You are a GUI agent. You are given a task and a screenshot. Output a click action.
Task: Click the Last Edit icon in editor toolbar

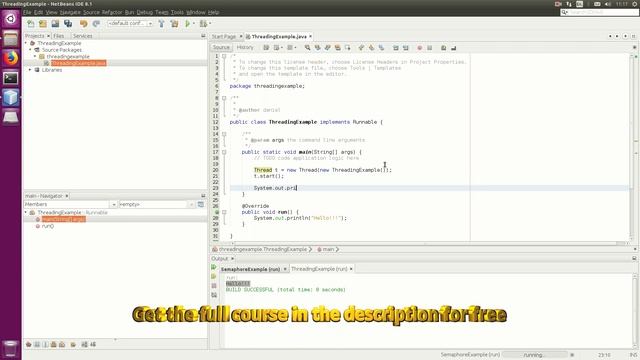pos(266,48)
